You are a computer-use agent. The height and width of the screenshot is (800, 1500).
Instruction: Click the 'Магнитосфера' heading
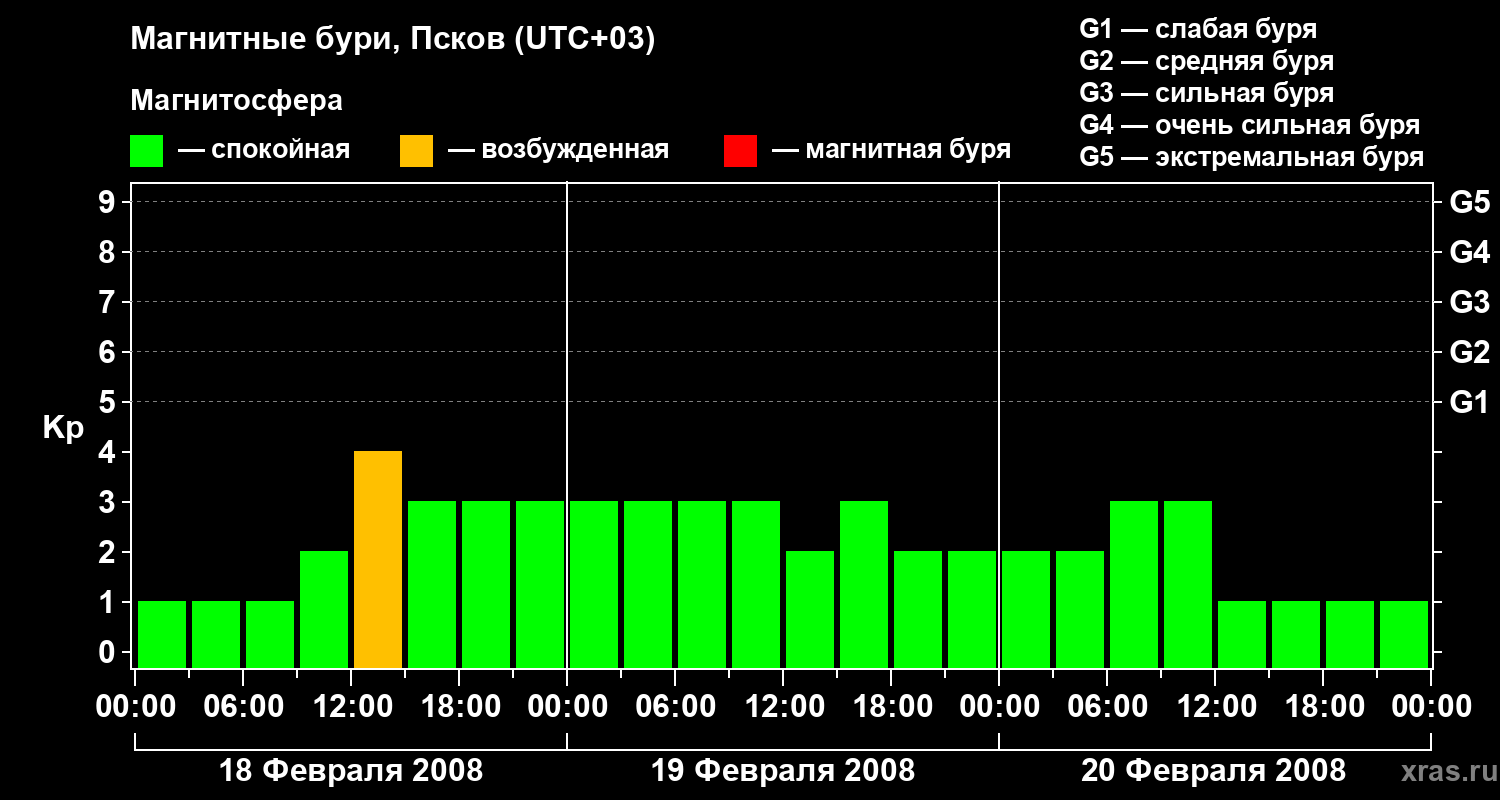236,101
